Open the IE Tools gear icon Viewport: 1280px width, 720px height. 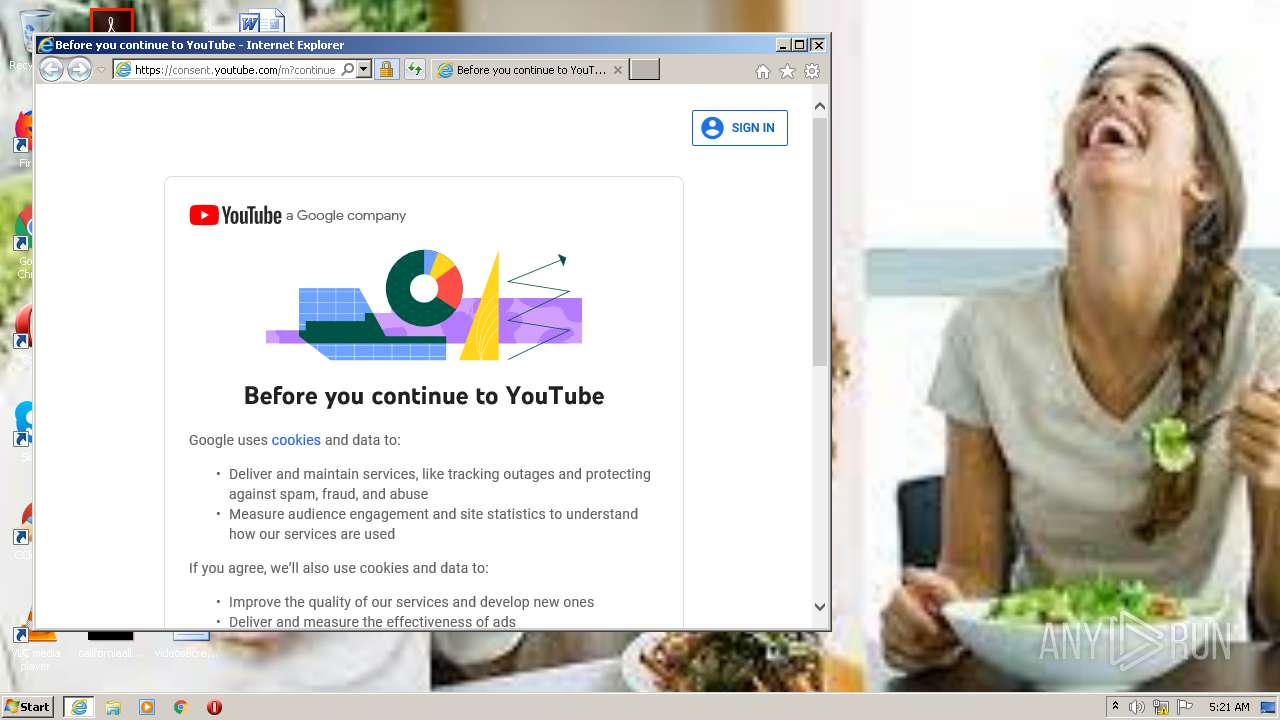[x=812, y=71]
